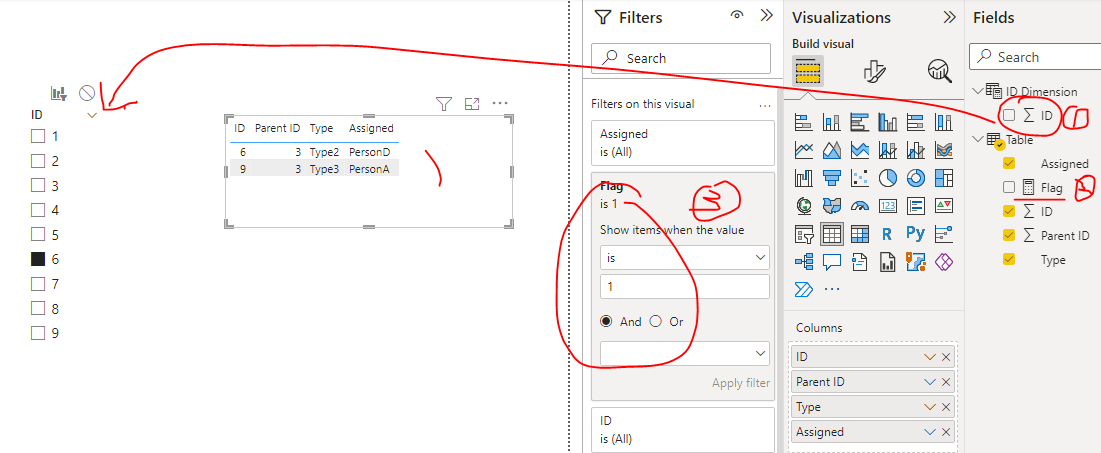The image size is (1101, 453).
Task: Select the Stacked column chart visual
Action: [832, 123]
